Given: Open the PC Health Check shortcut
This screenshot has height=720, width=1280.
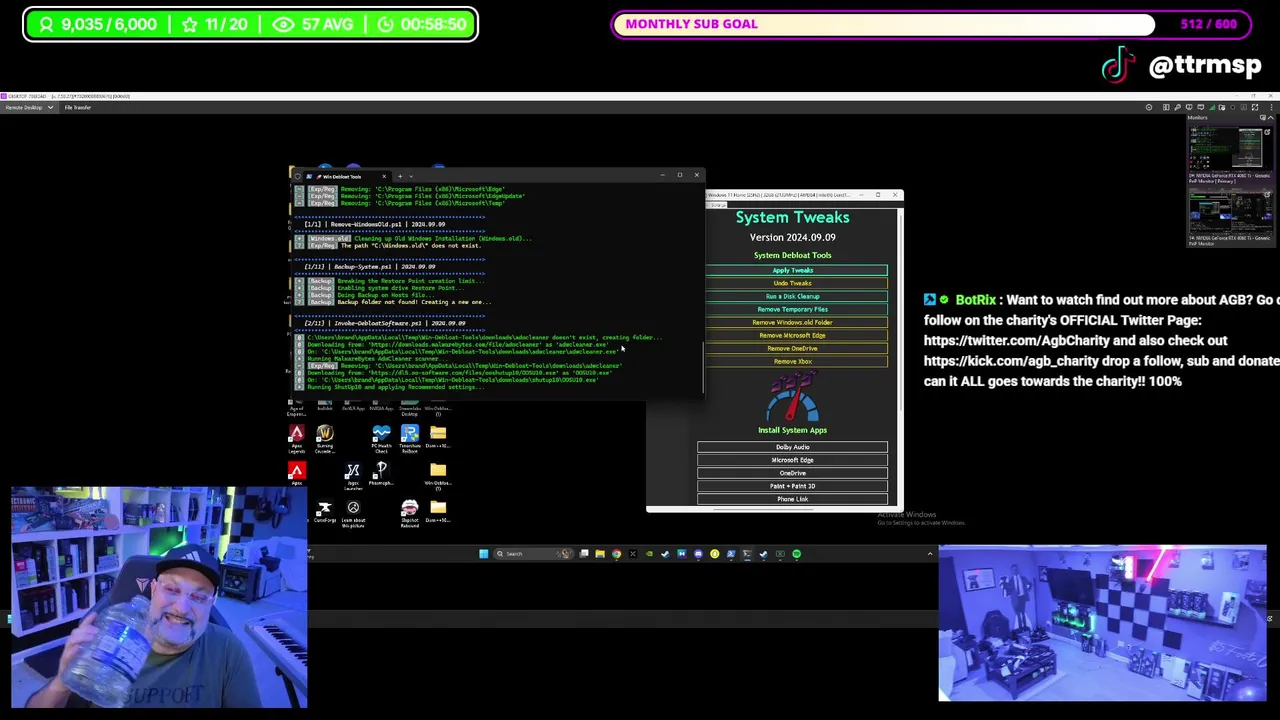Looking at the screenshot, I should point(381,438).
